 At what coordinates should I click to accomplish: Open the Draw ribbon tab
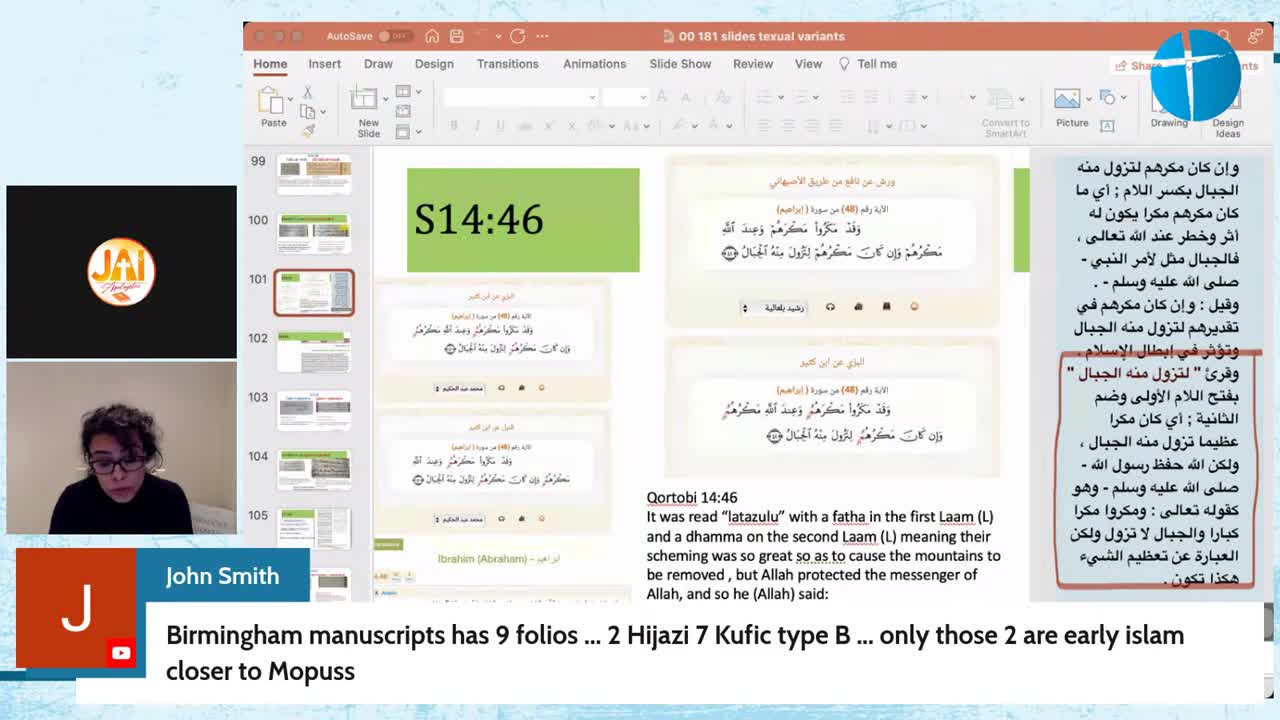[x=378, y=64]
